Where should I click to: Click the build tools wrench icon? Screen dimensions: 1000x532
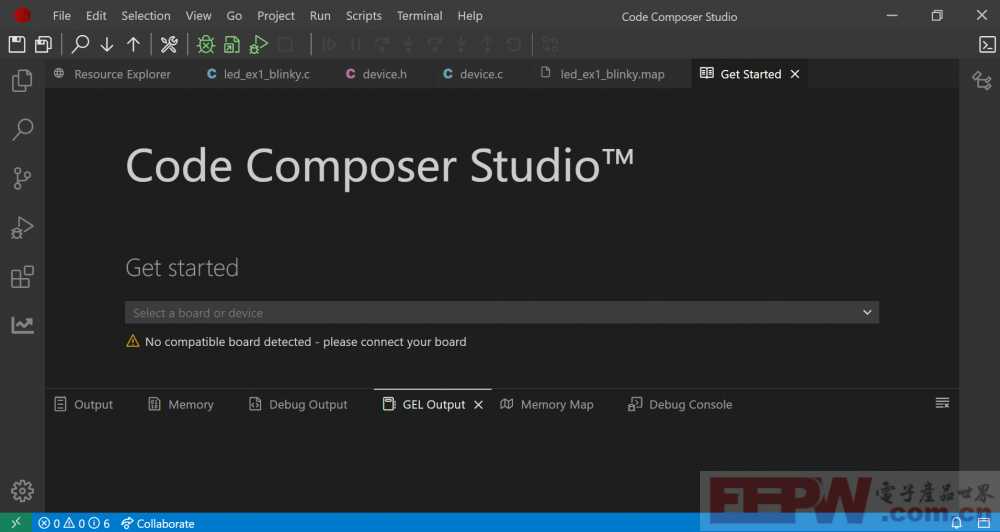coord(169,44)
